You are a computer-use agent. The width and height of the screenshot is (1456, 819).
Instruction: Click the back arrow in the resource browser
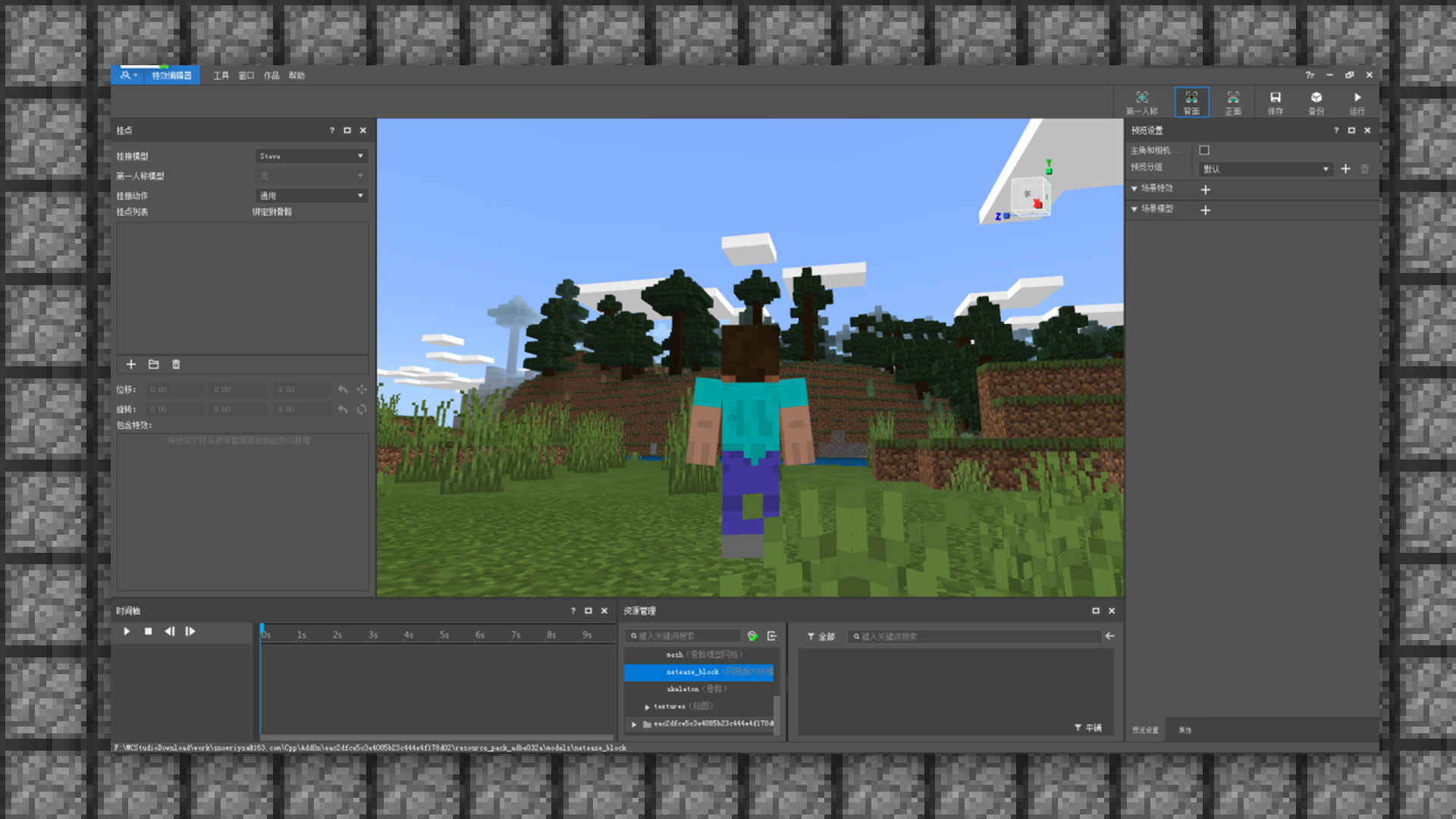[1109, 636]
